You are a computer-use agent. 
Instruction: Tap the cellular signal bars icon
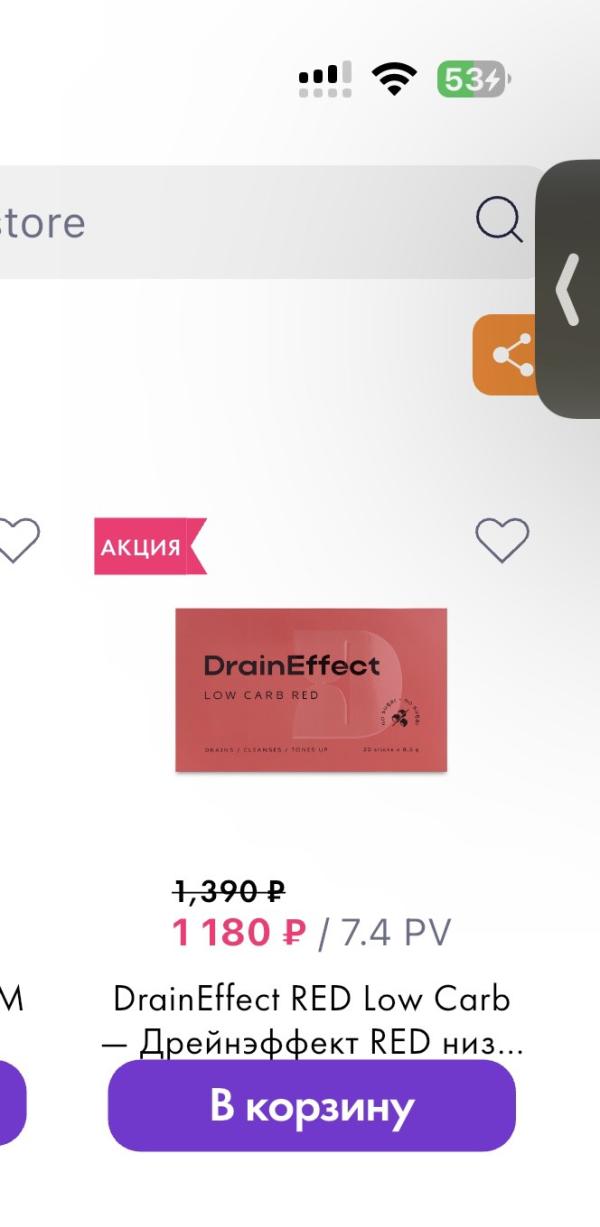(325, 79)
